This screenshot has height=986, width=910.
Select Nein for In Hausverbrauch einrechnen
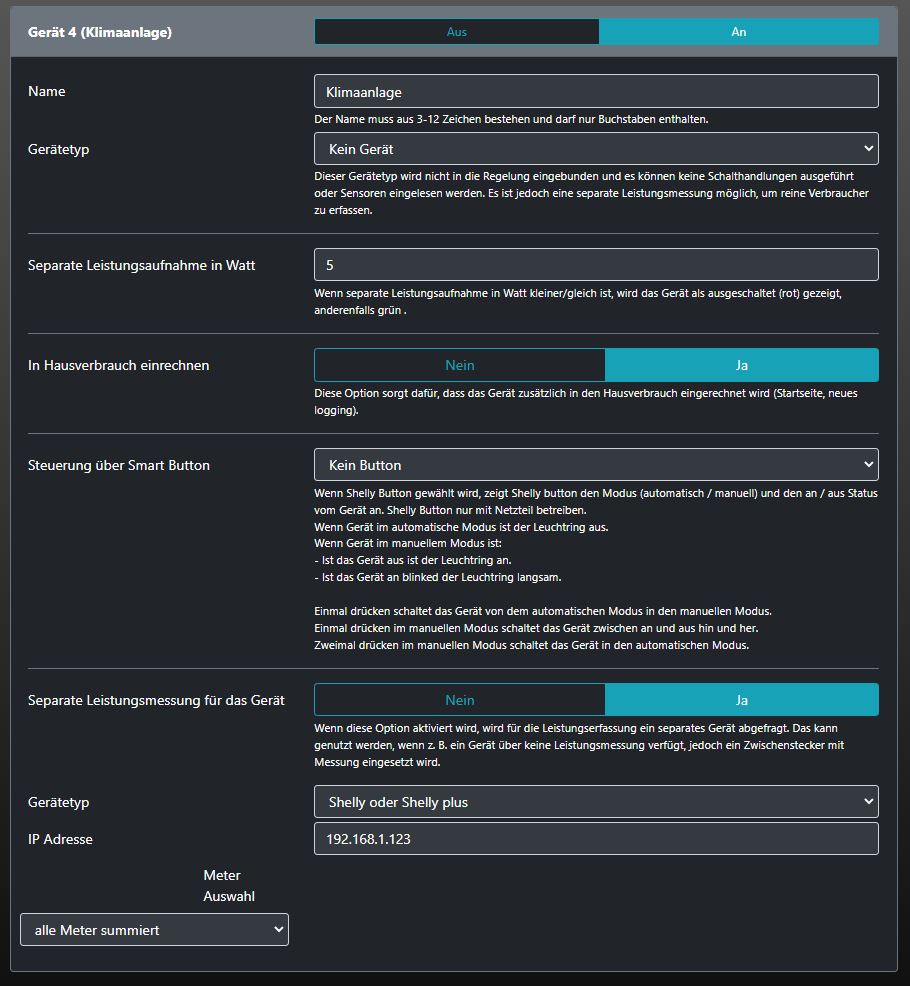tap(460, 365)
